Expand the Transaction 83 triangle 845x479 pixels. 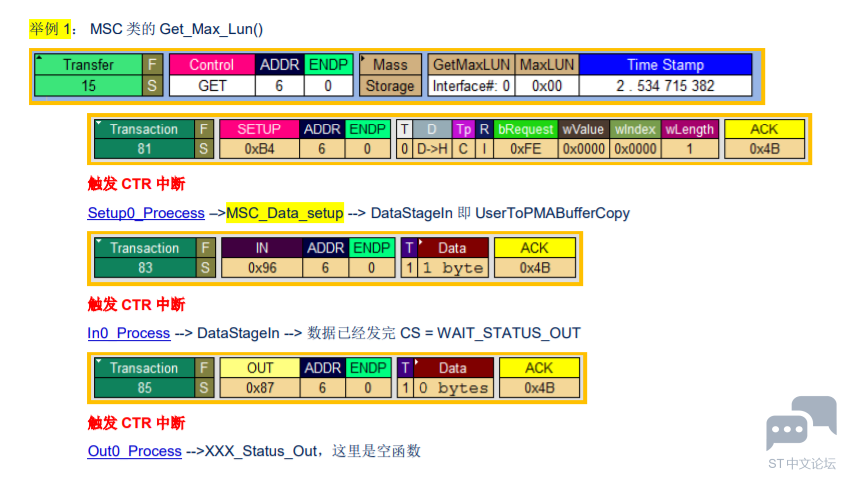tap(99, 241)
